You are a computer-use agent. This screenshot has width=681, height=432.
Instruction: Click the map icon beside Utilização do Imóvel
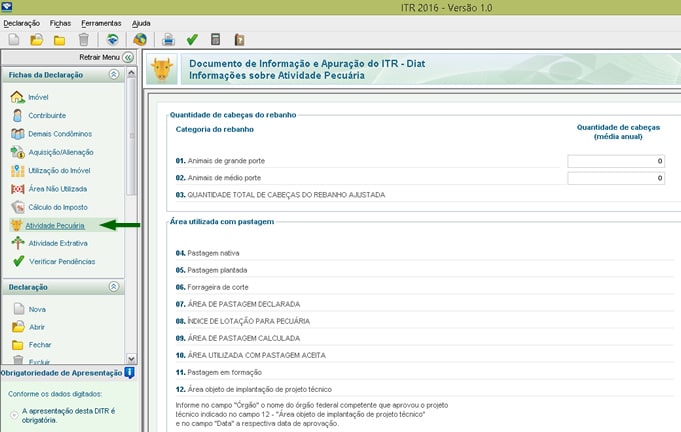click(17, 171)
